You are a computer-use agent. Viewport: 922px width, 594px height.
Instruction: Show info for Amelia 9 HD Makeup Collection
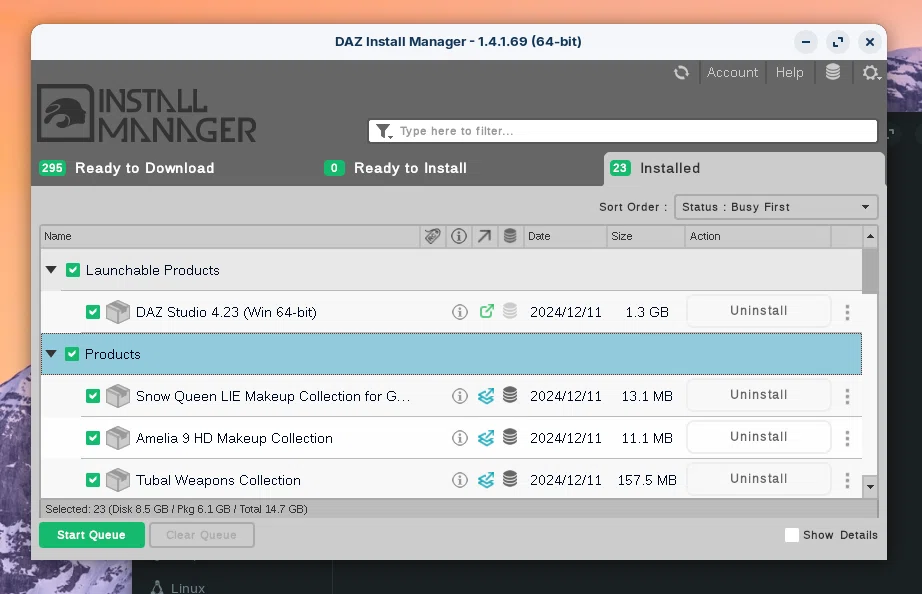[x=460, y=438]
